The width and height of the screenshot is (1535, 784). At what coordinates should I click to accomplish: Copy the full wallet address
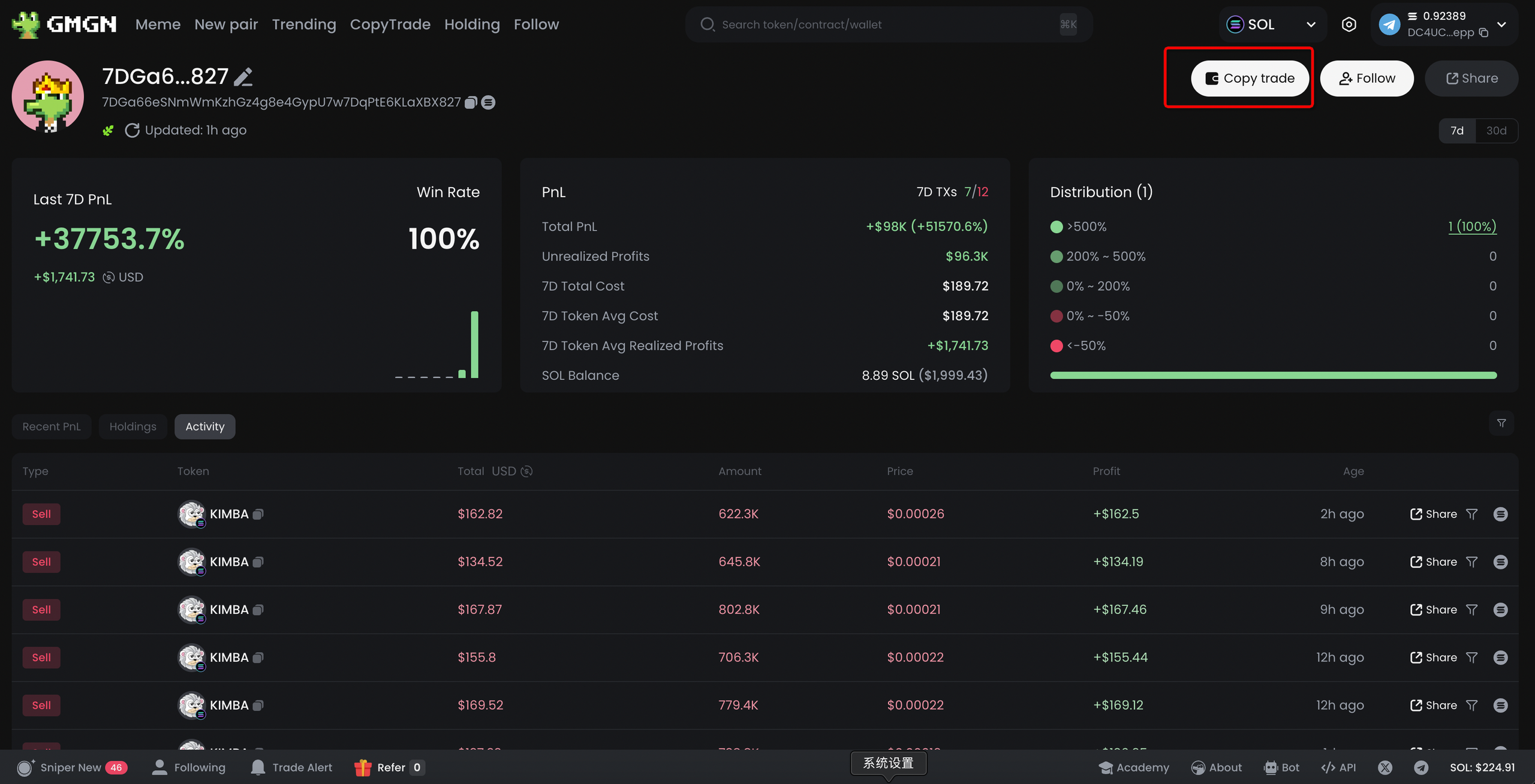pos(471,102)
